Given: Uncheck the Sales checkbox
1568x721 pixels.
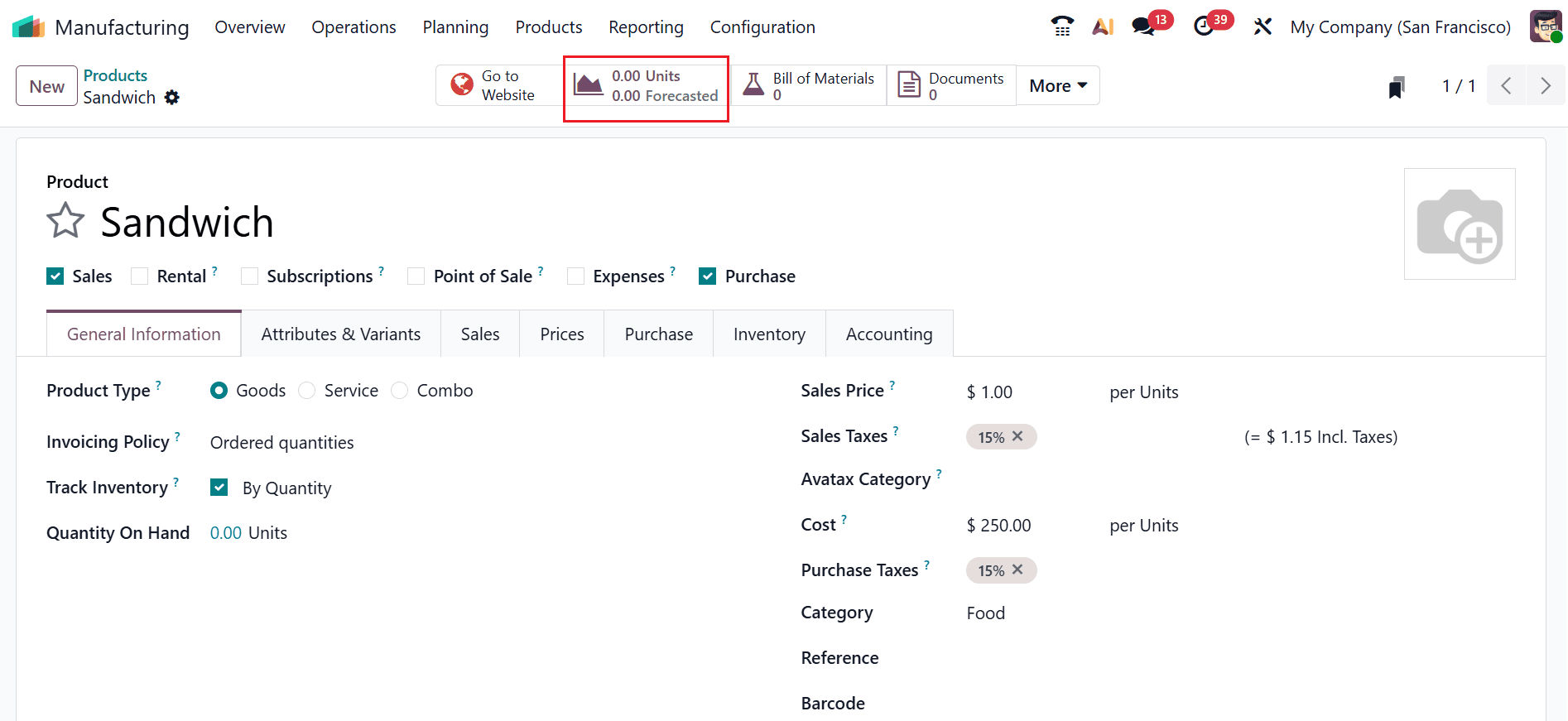Looking at the screenshot, I should point(55,276).
